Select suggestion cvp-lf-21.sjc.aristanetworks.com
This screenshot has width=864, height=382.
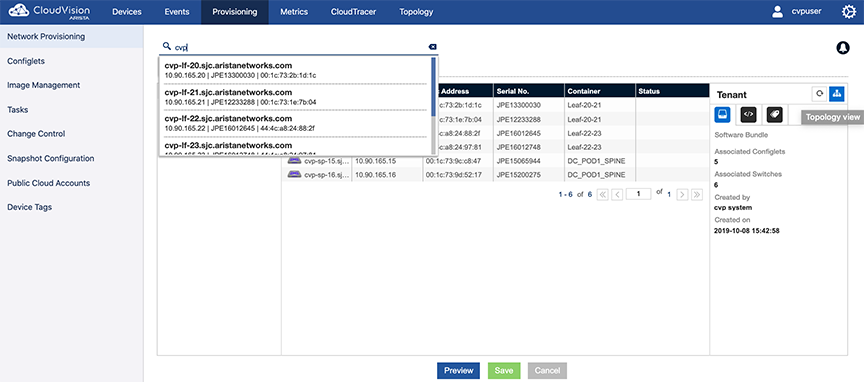tap(295, 97)
